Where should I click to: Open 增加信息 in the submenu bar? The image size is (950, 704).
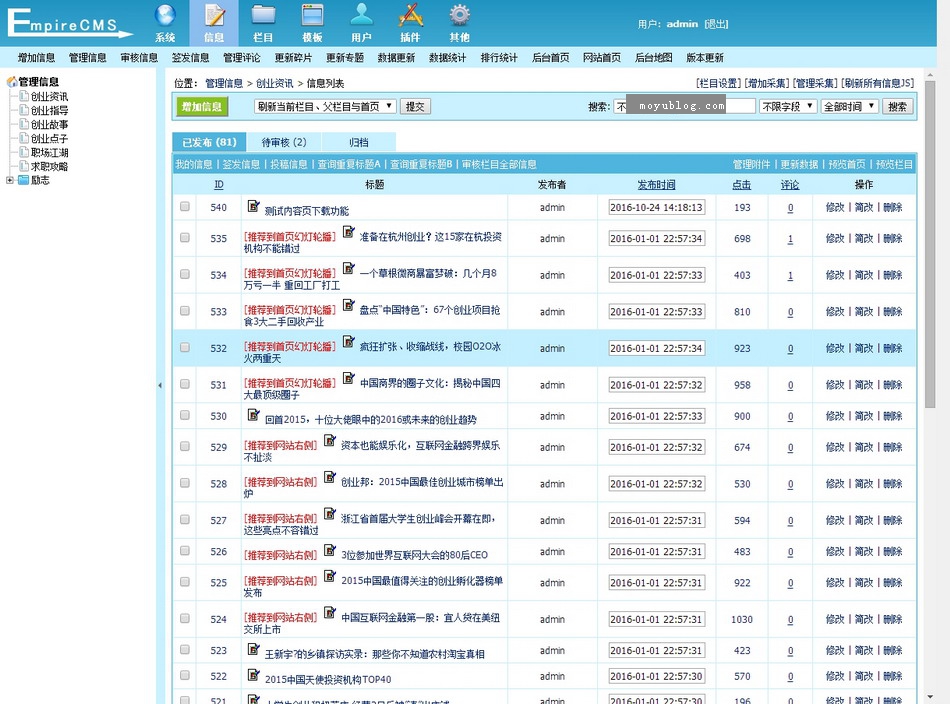36,58
